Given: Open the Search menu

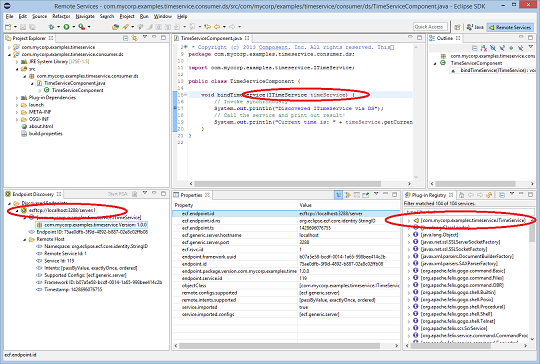Looking at the screenshot, I should pos(107,16).
